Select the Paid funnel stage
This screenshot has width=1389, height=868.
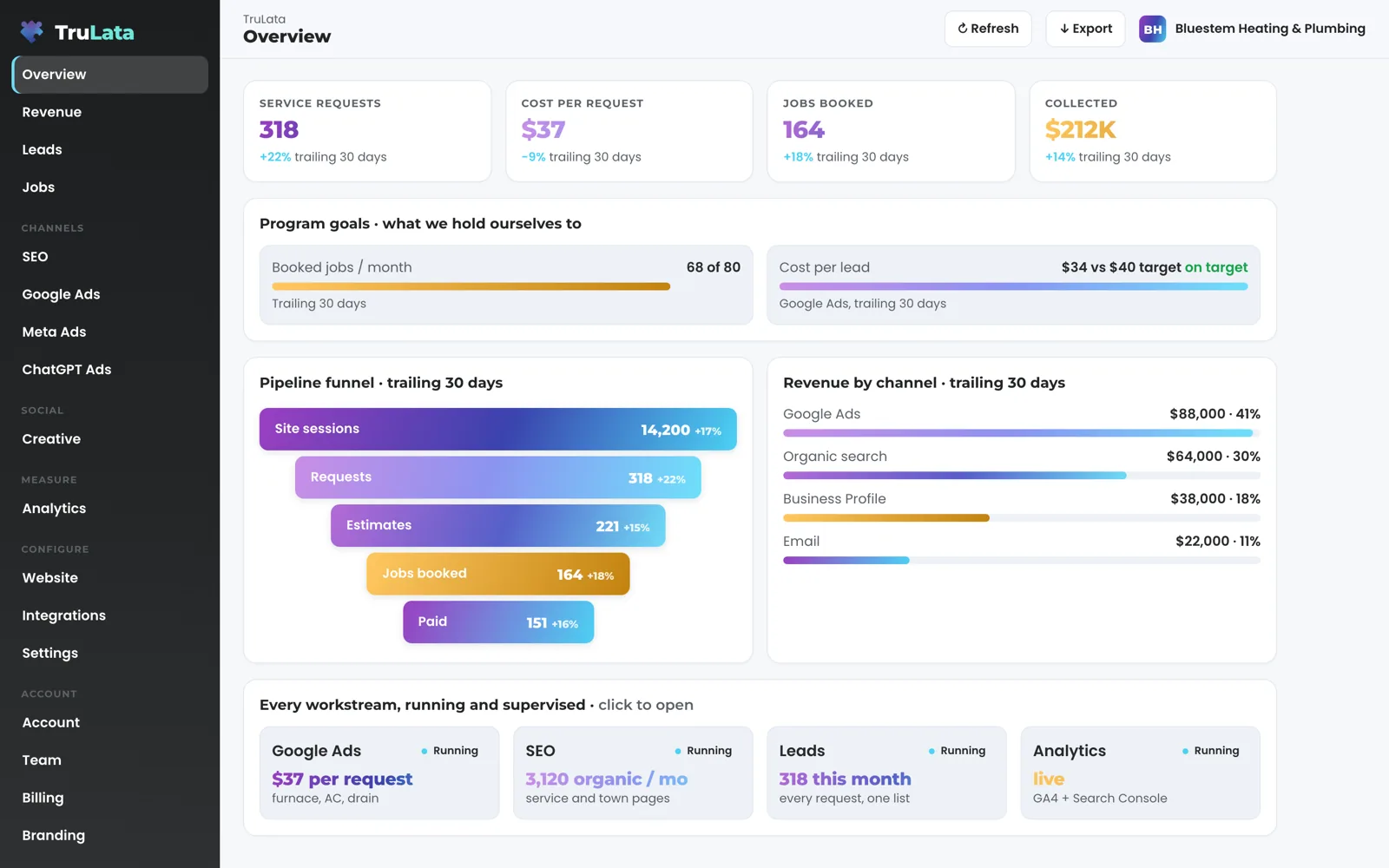click(498, 621)
